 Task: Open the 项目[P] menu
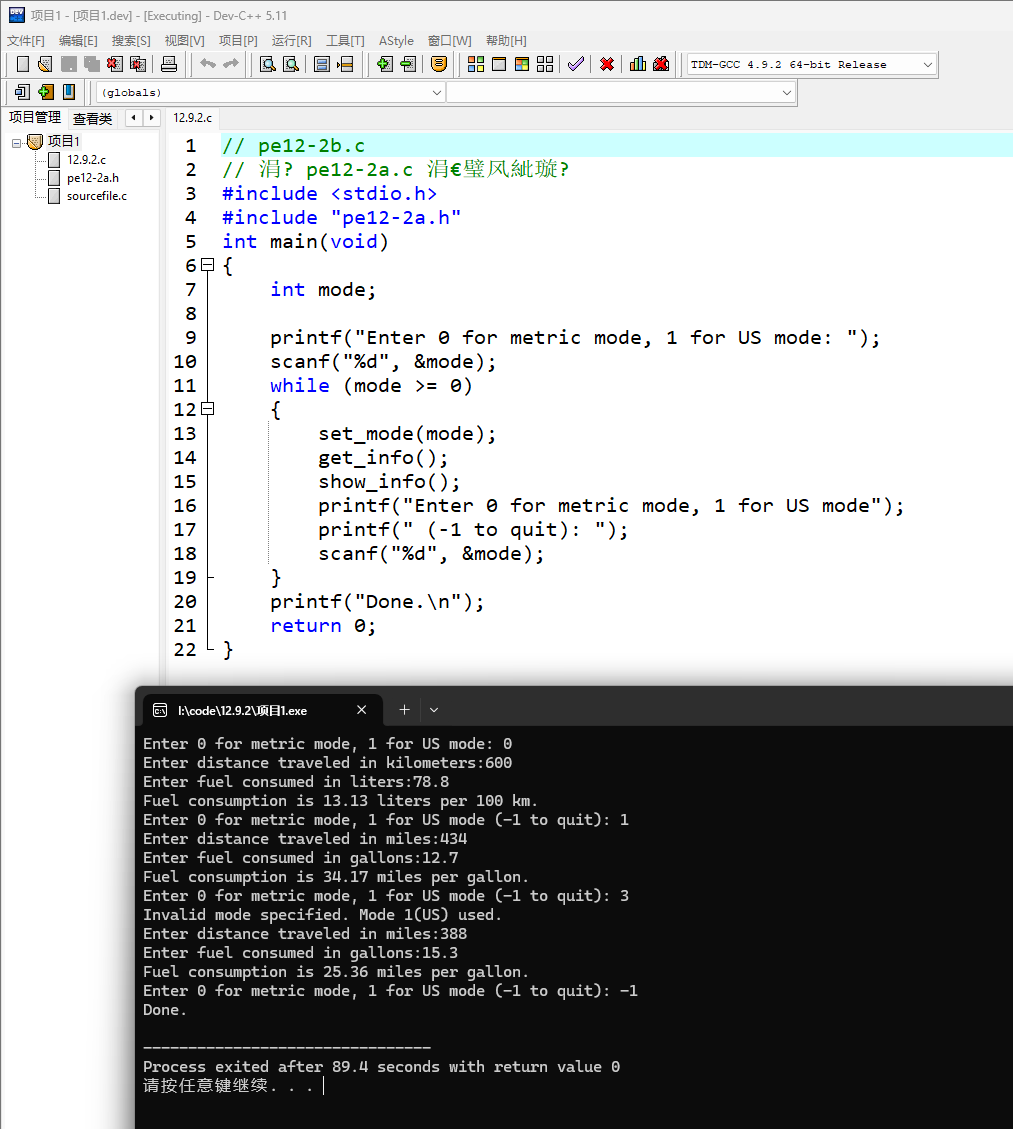coord(238,40)
